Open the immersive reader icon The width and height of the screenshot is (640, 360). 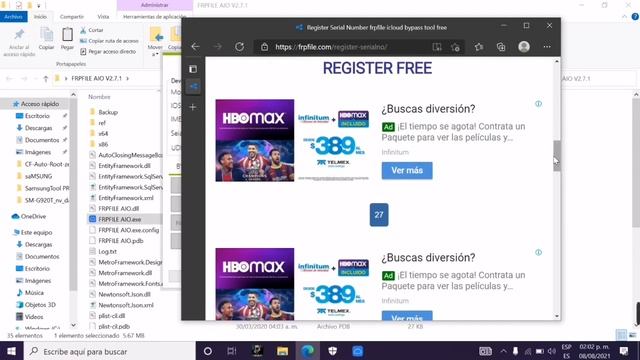pyautogui.click(x=437, y=47)
